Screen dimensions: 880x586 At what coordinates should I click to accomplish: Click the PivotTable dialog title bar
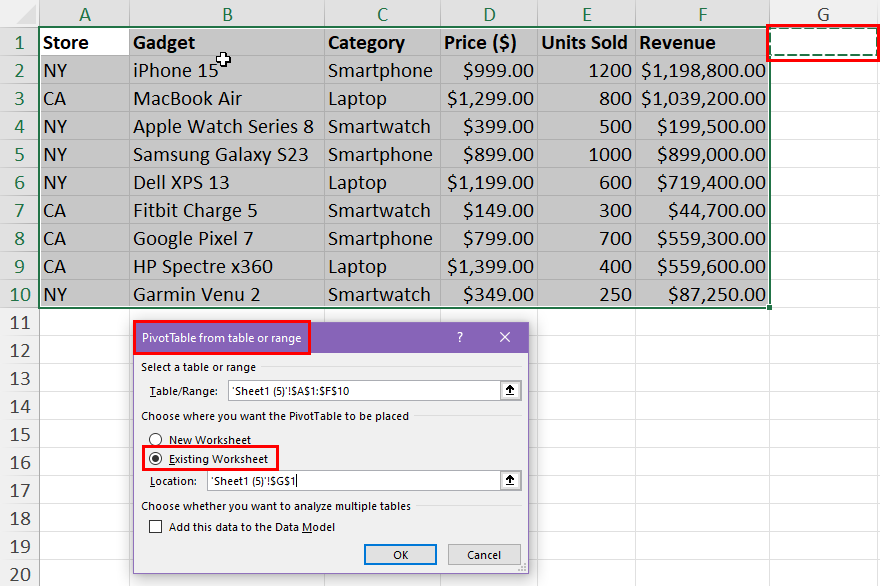331,337
